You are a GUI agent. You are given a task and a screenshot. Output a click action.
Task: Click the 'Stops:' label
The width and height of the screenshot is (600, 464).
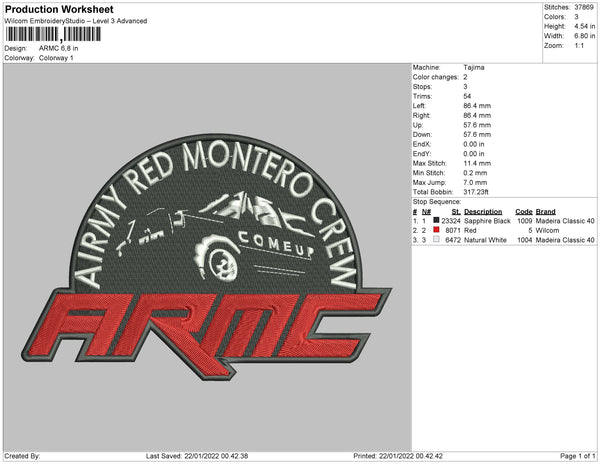(x=421, y=86)
